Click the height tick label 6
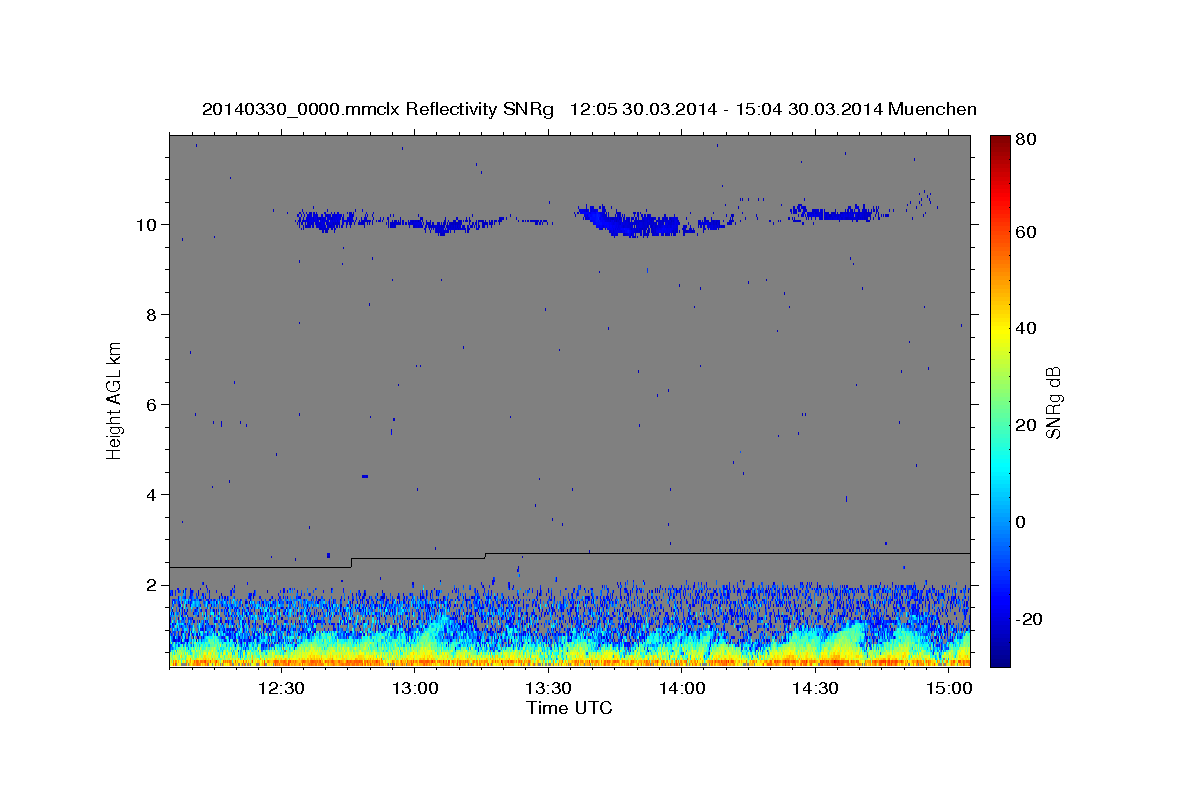The image size is (1200, 800). pos(153,404)
